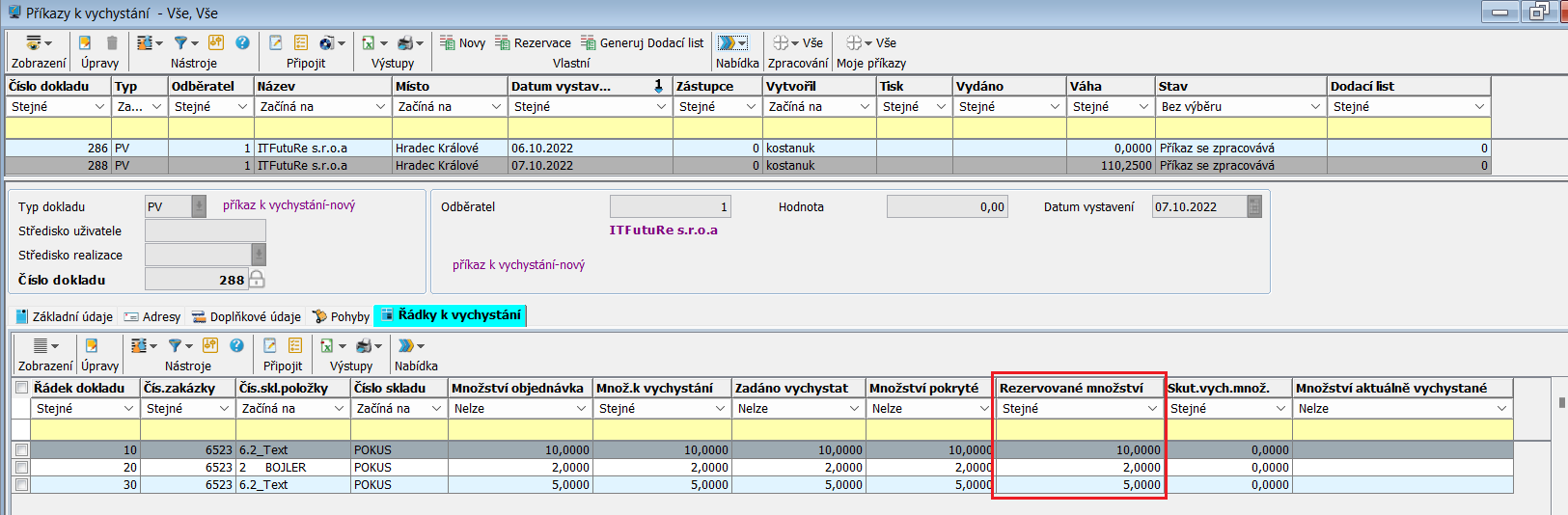This screenshot has height=515, width=1568.
Task: Click the Nabídka arrows icon in lower toolbar
Action: point(406,345)
